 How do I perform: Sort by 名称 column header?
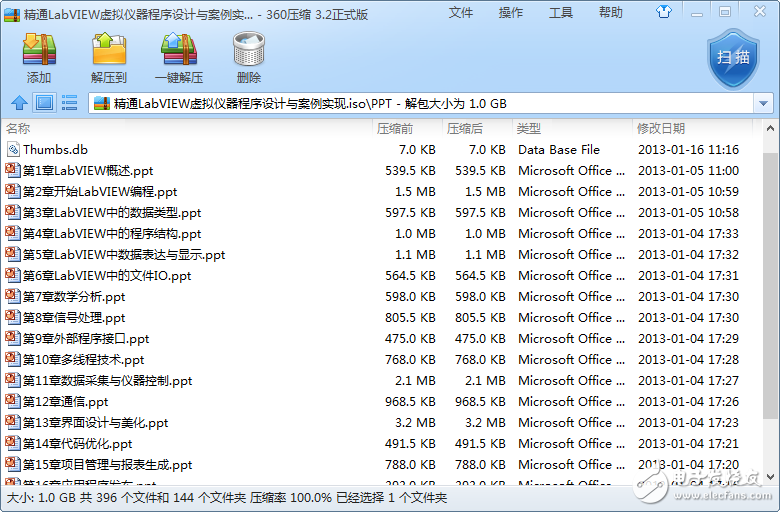[x=187, y=128]
